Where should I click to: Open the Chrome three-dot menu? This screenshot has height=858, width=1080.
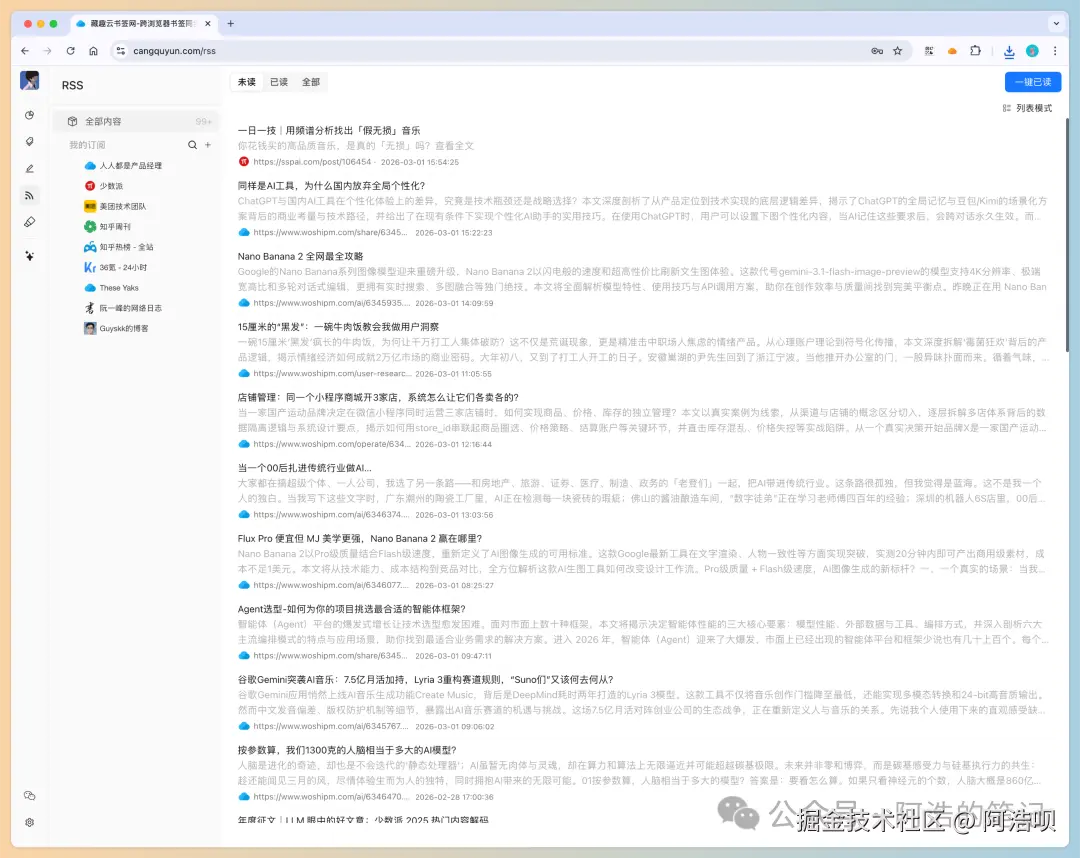point(1055,51)
